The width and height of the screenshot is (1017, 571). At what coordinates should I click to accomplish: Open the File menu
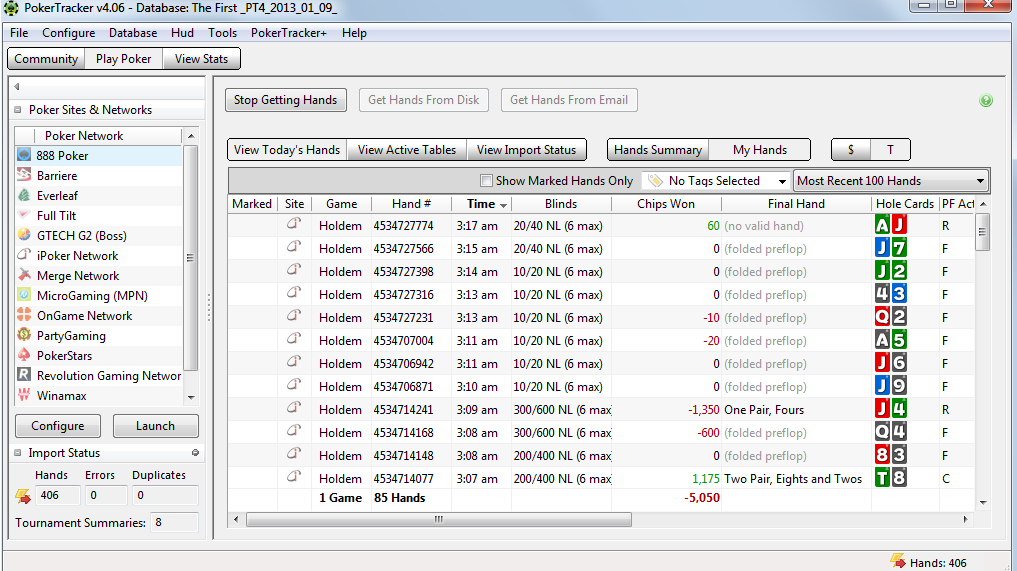19,32
